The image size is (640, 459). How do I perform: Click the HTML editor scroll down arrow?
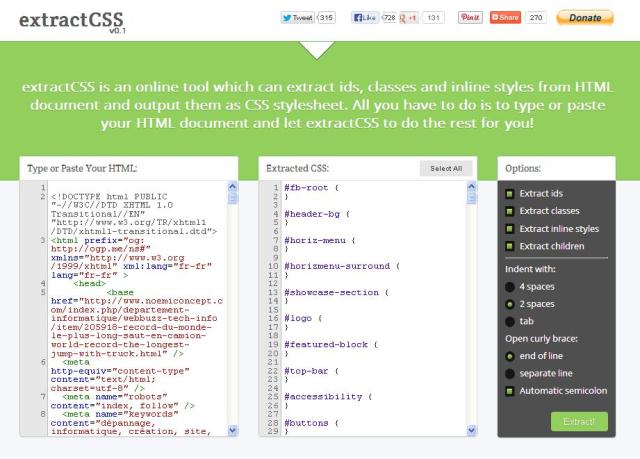[233, 430]
